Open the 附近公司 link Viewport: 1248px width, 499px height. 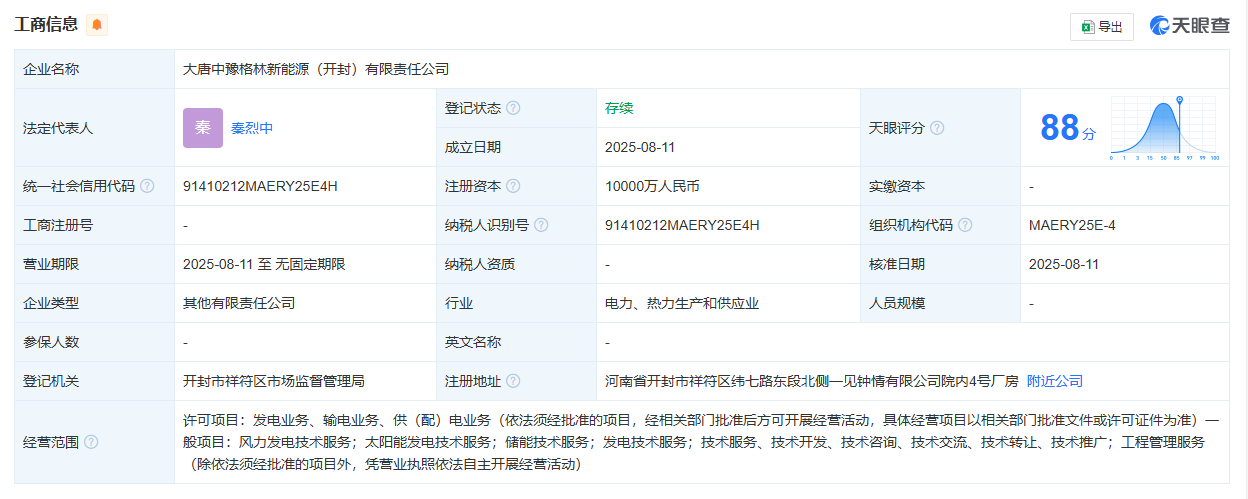(1055, 381)
